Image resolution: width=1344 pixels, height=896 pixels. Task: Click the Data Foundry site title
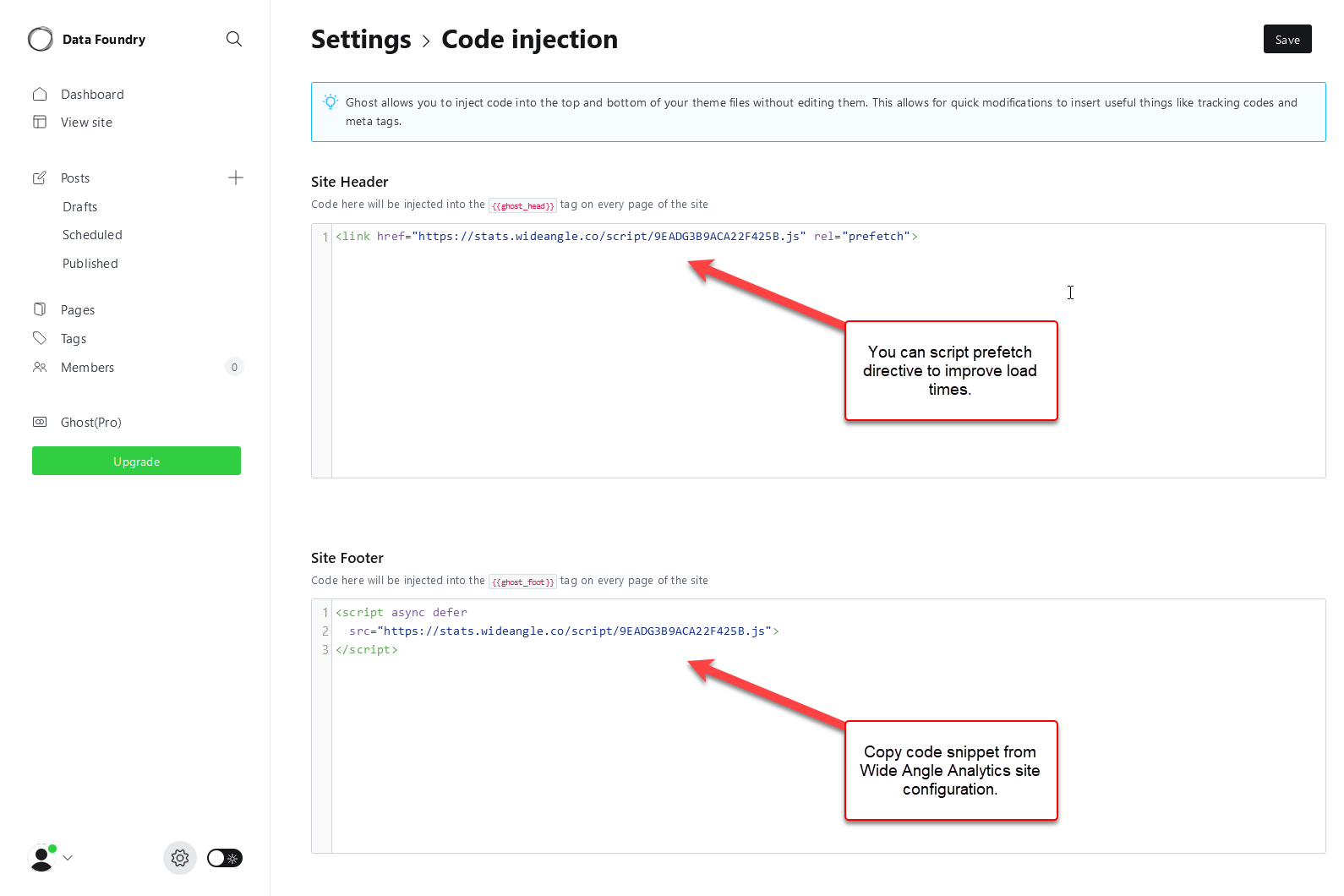point(104,40)
